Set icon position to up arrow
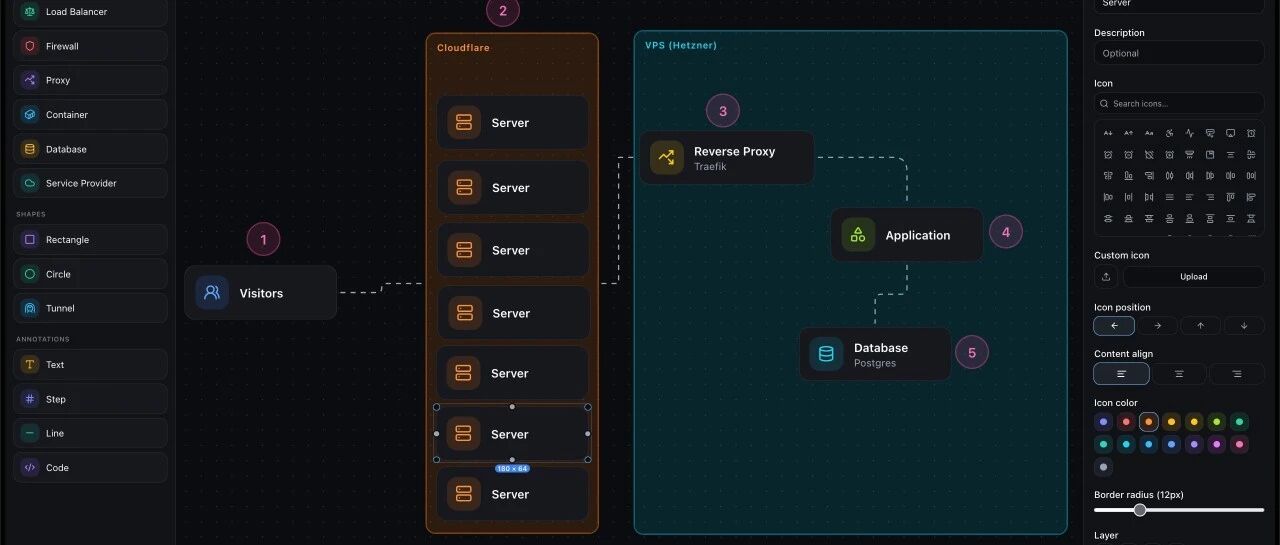The image size is (1280, 545). point(1201,325)
